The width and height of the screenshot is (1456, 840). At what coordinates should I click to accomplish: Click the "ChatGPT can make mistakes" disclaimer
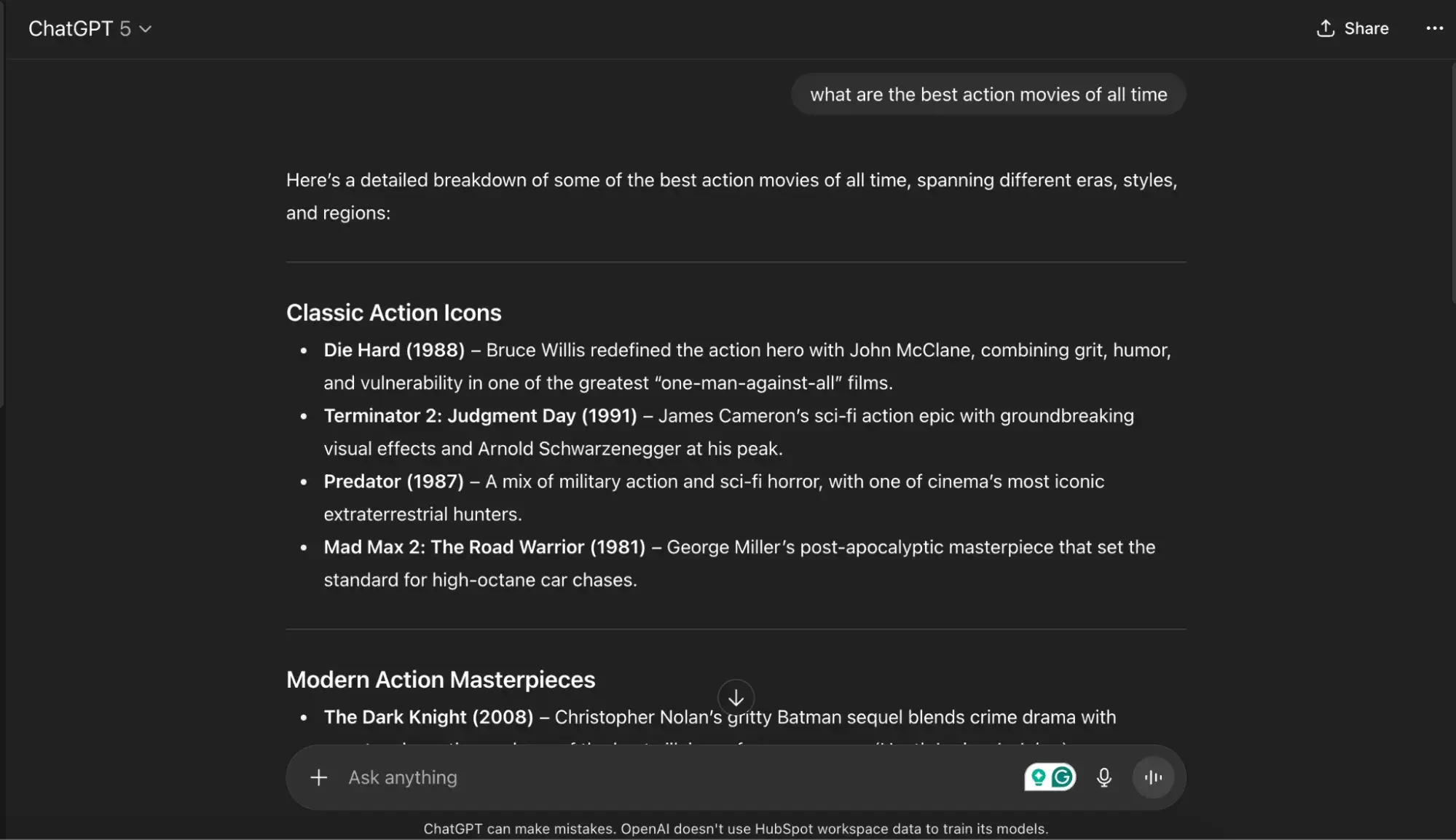[x=736, y=828]
